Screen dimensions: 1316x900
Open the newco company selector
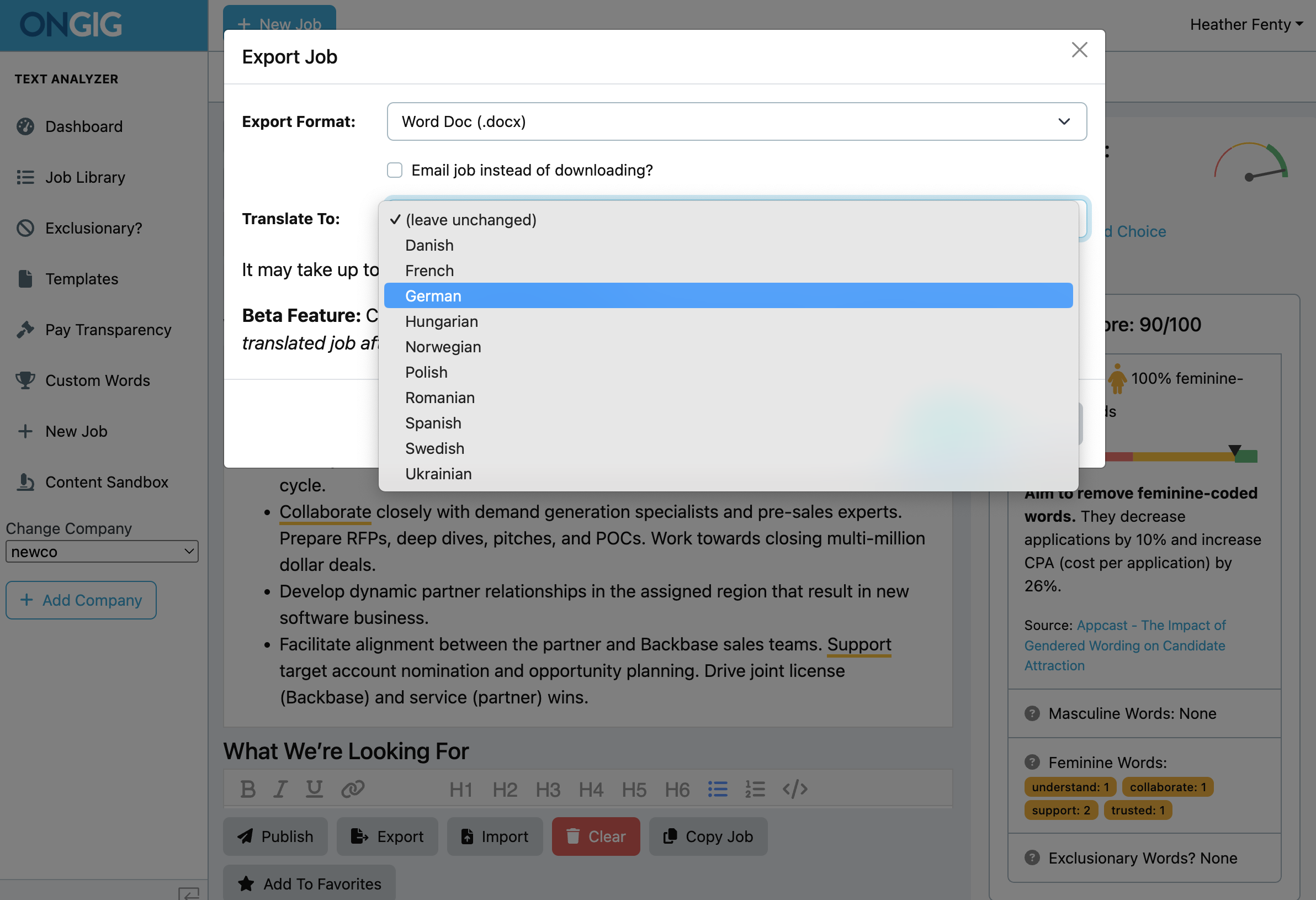(x=102, y=551)
